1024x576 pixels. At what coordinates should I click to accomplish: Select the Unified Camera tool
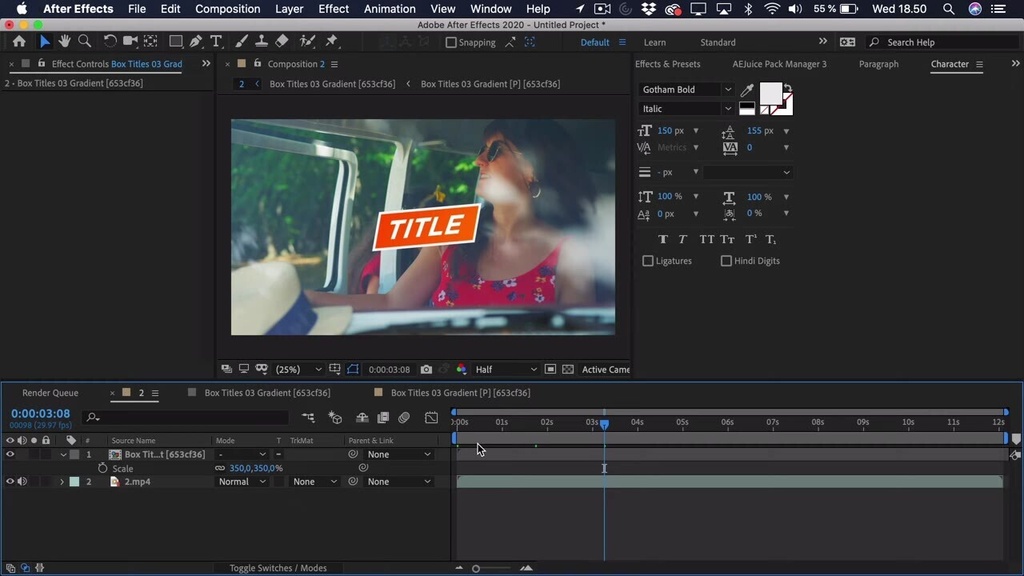point(130,42)
